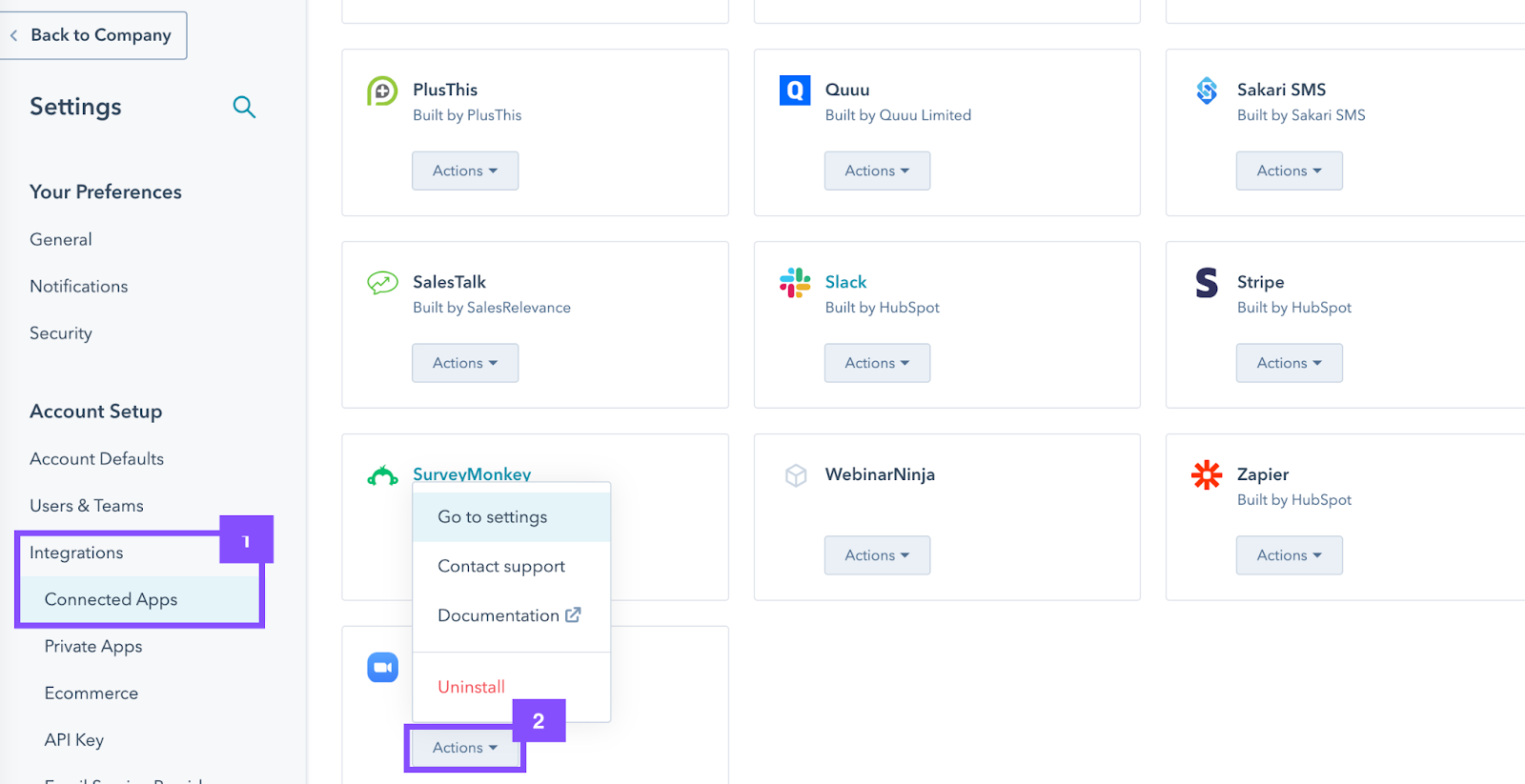Screen dimensions: 1525x784
Task: Click the Stripe app title
Action: point(1260,282)
